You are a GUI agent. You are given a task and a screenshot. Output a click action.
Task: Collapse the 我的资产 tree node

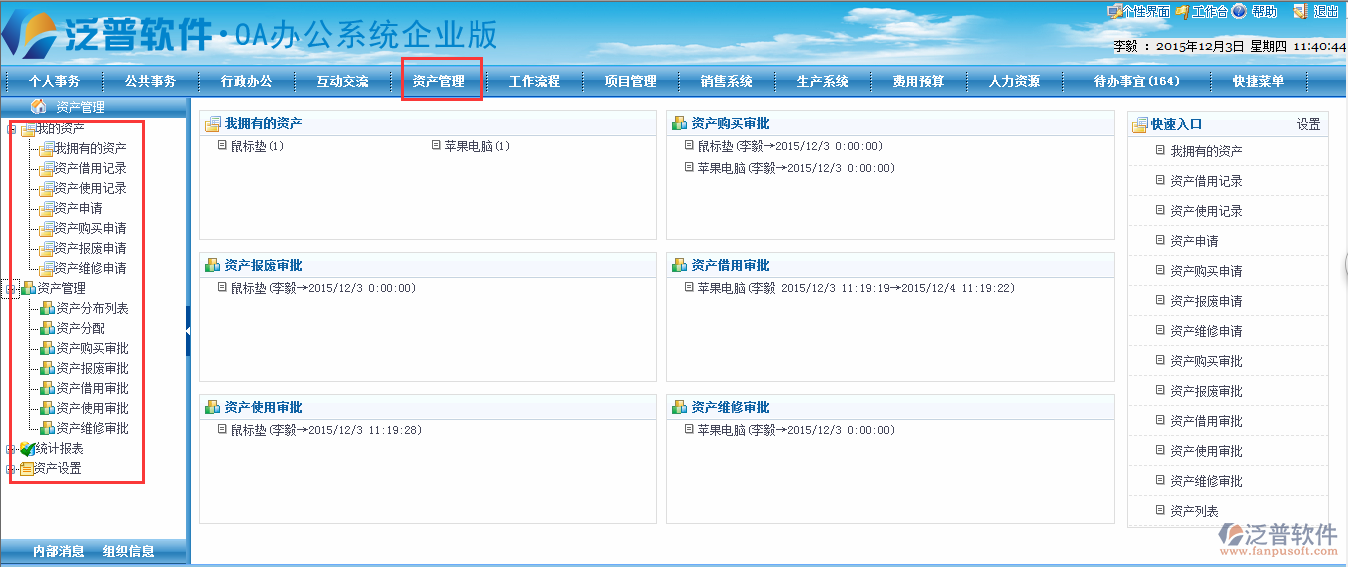(x=12, y=129)
